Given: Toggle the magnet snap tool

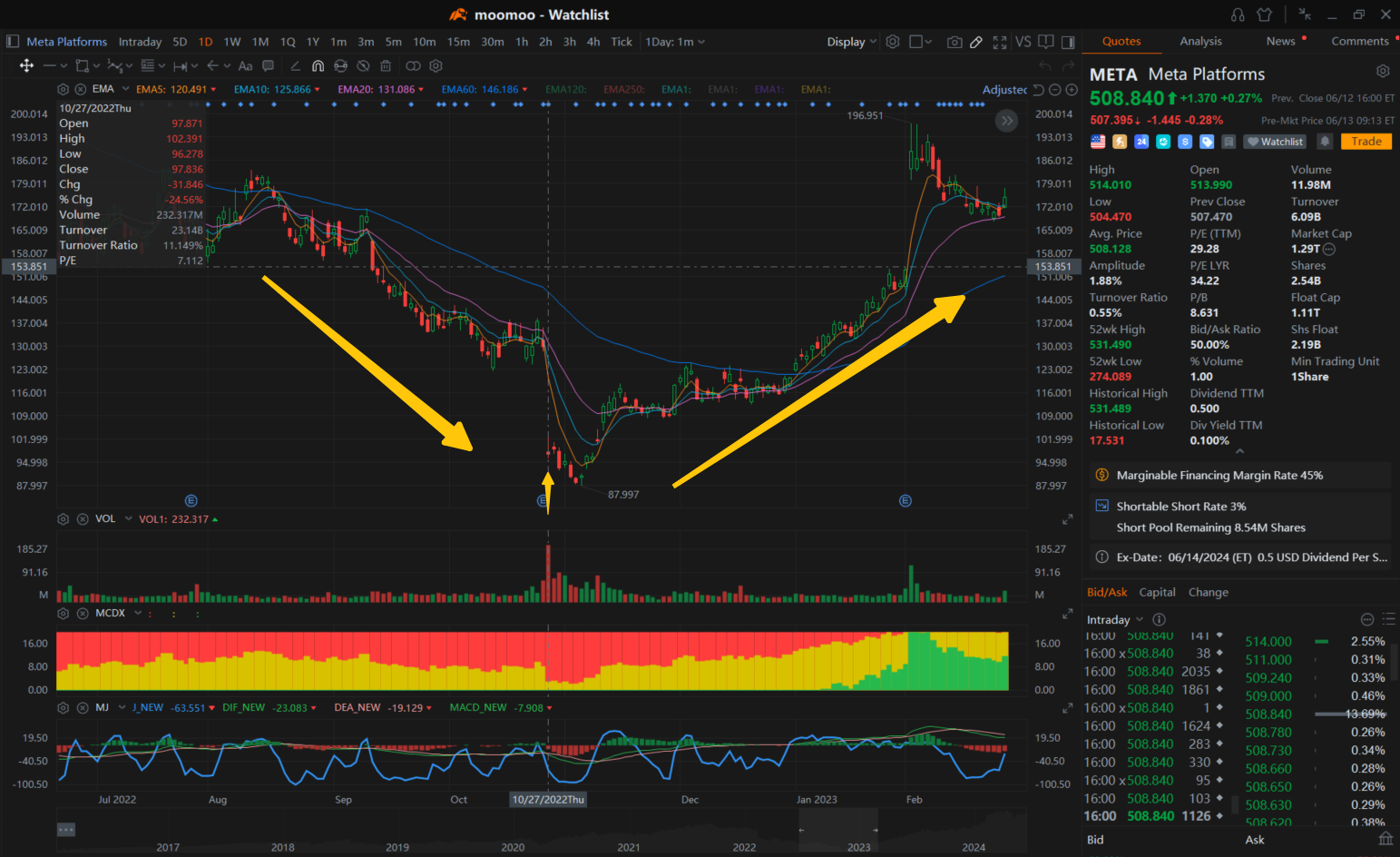Looking at the screenshot, I should (318, 65).
